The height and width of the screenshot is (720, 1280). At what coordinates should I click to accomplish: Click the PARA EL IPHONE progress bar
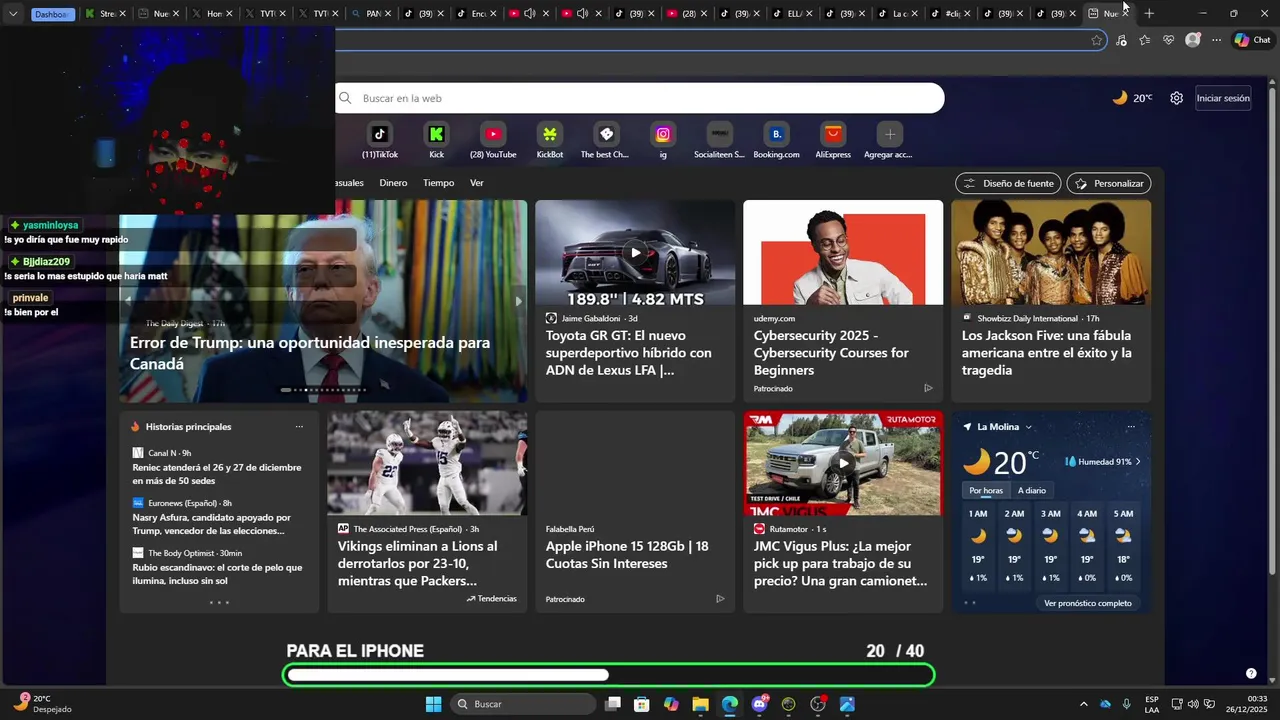(609, 675)
